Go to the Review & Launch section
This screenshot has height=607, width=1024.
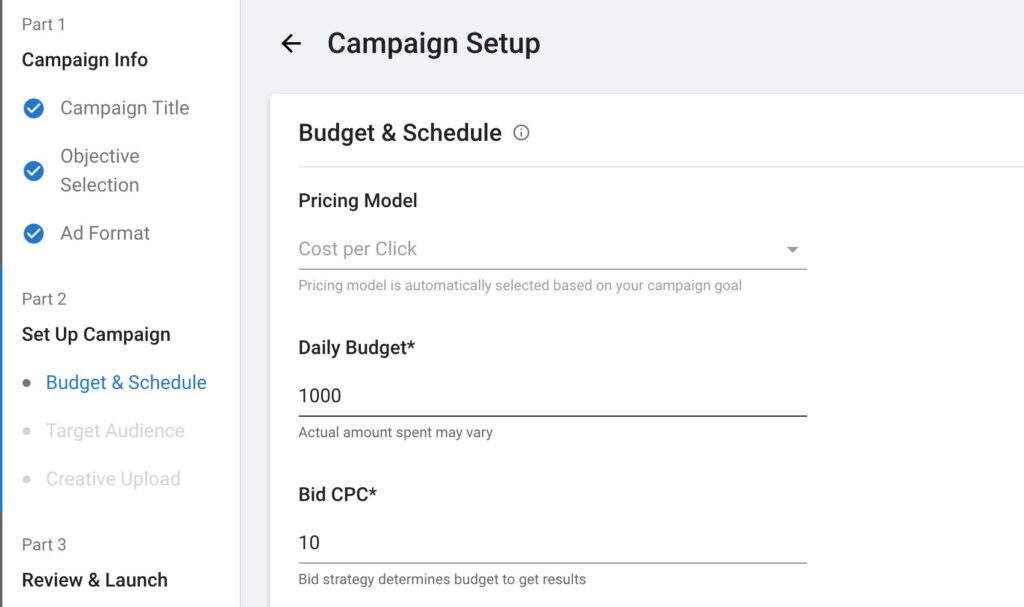[x=94, y=580]
